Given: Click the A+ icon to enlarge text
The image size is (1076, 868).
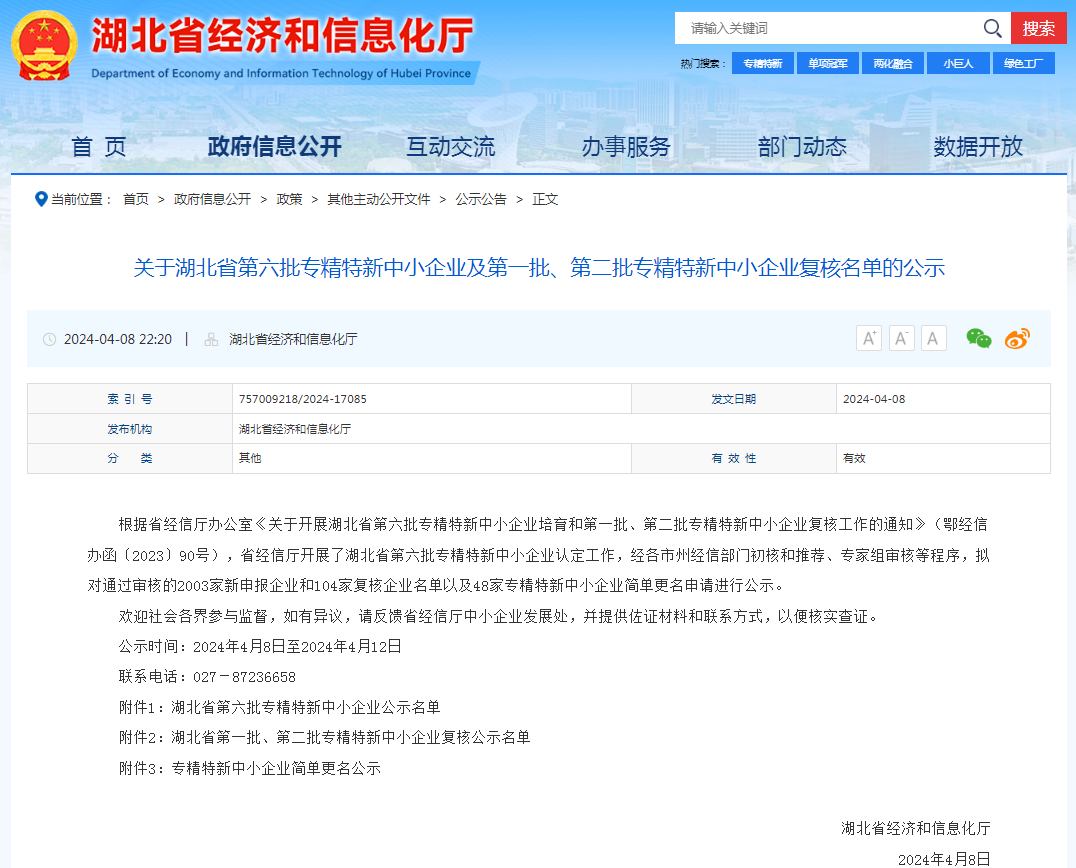Looking at the screenshot, I should pyautogui.click(x=868, y=338).
